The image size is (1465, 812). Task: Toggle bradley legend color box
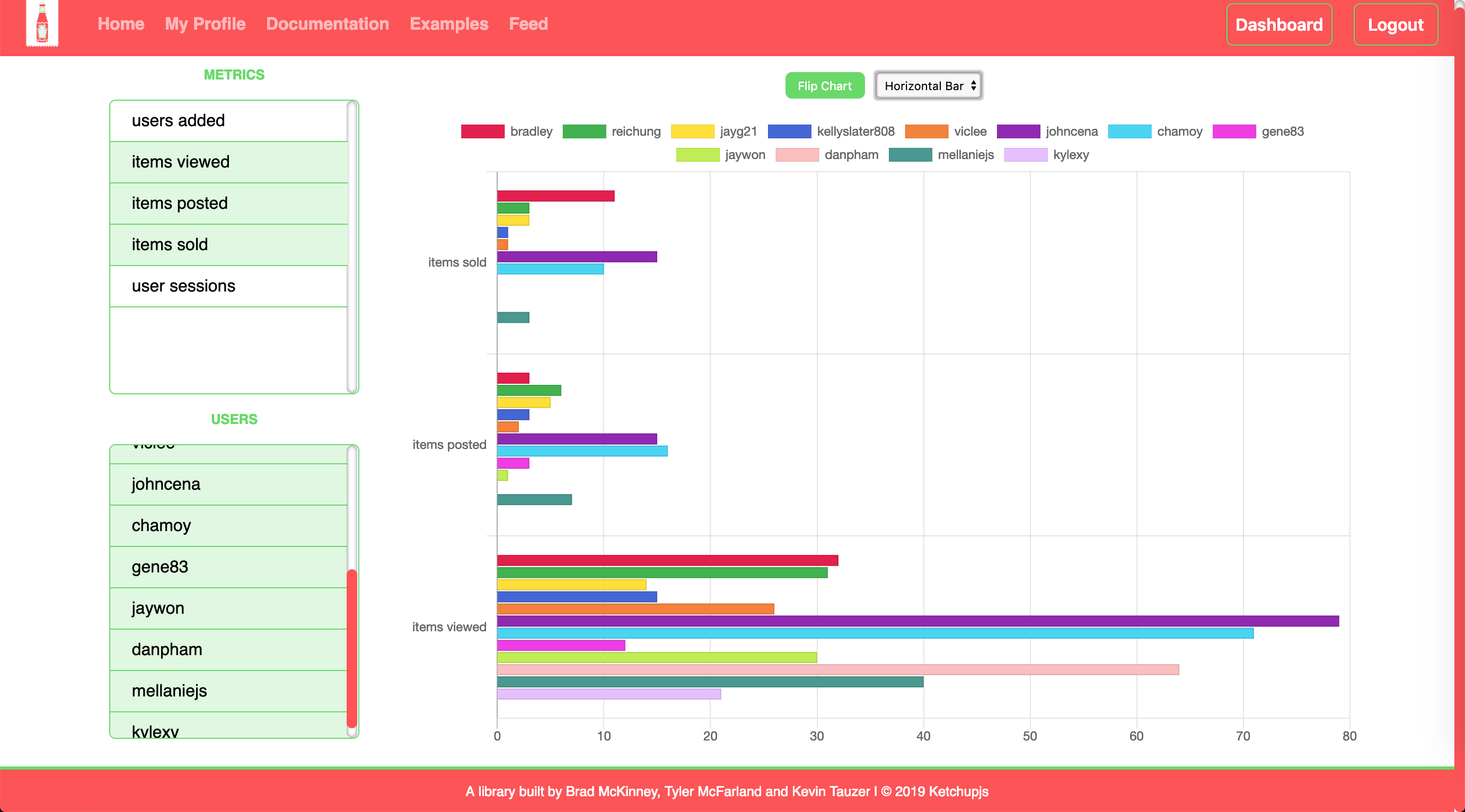(482, 131)
